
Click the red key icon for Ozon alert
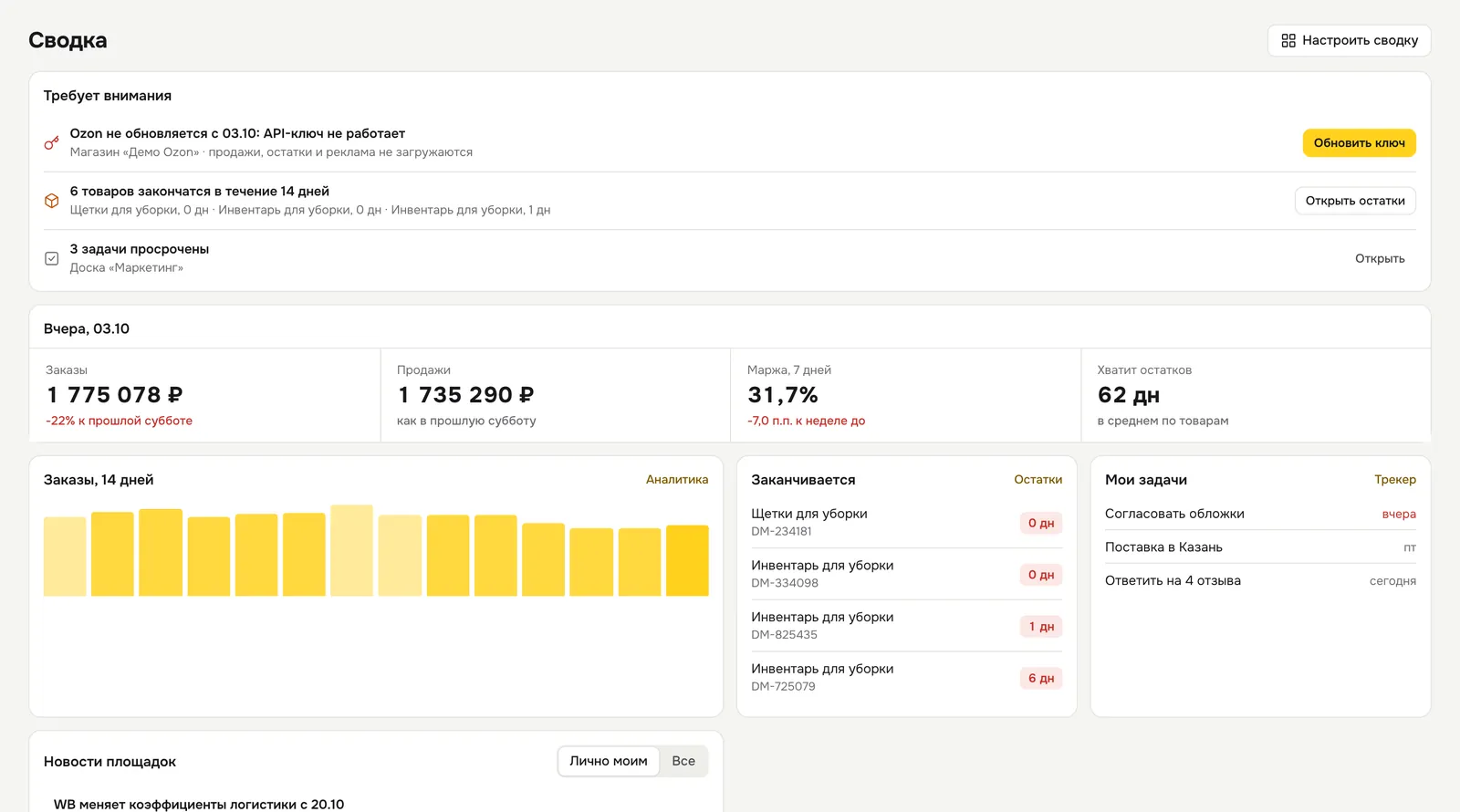[52, 142]
